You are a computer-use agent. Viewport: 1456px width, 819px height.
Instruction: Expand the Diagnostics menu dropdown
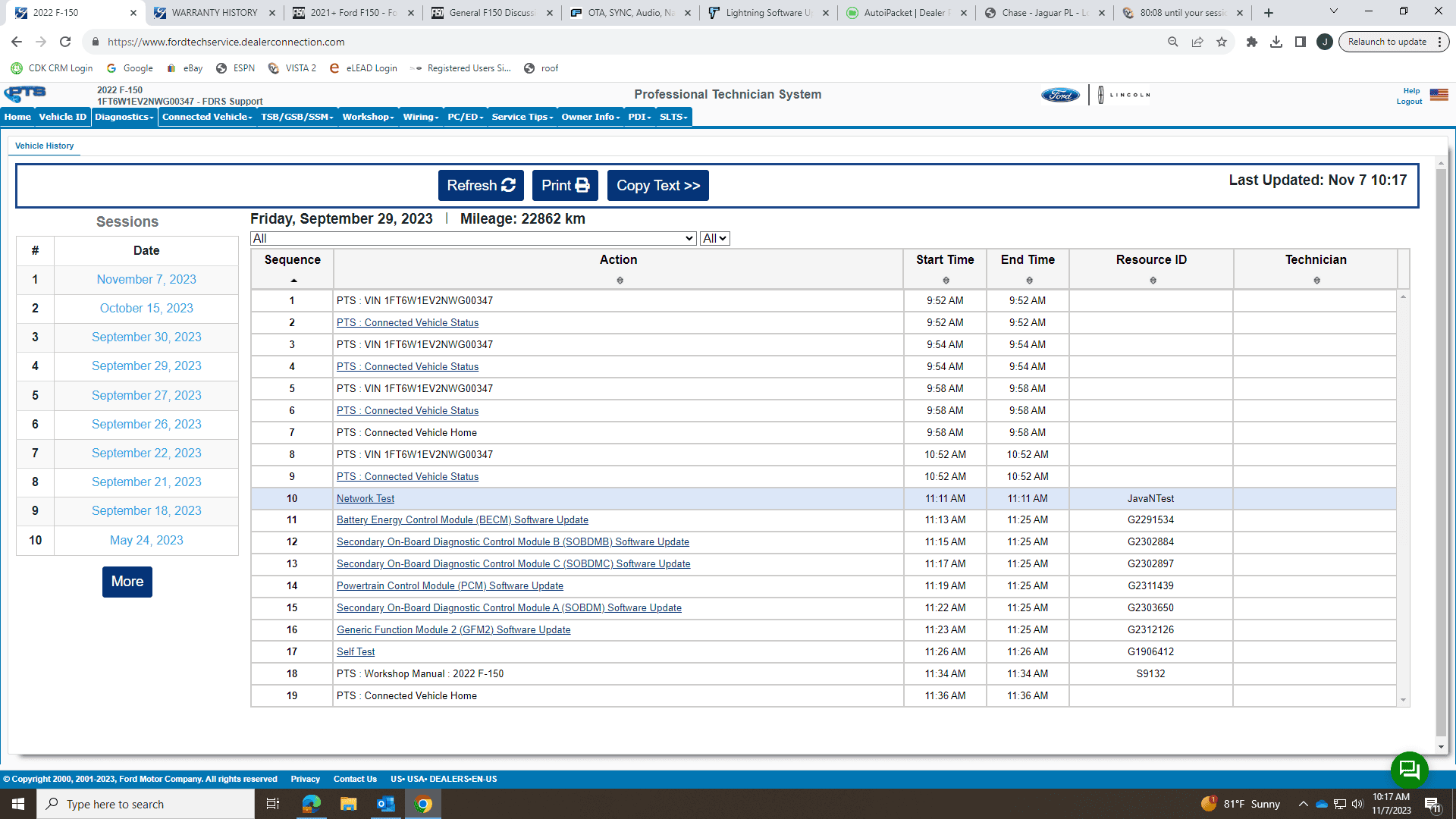click(x=124, y=117)
